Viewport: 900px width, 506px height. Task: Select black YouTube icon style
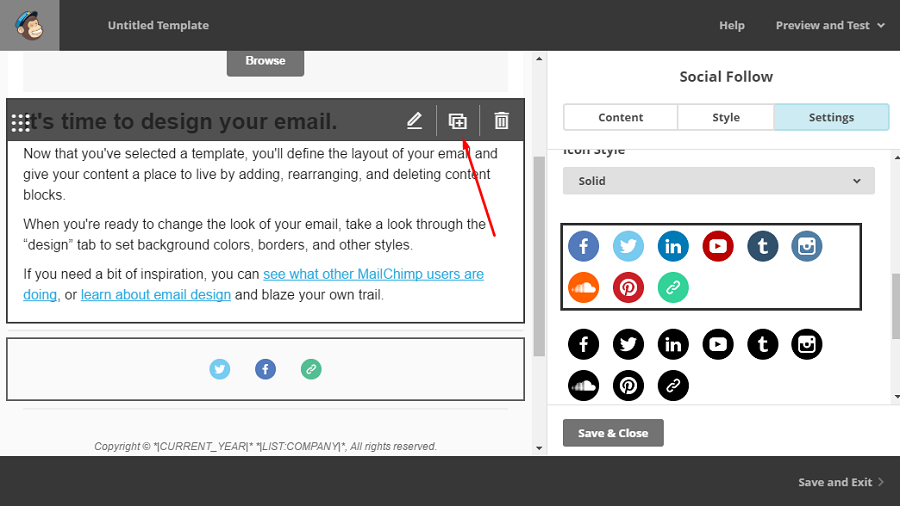click(x=717, y=344)
